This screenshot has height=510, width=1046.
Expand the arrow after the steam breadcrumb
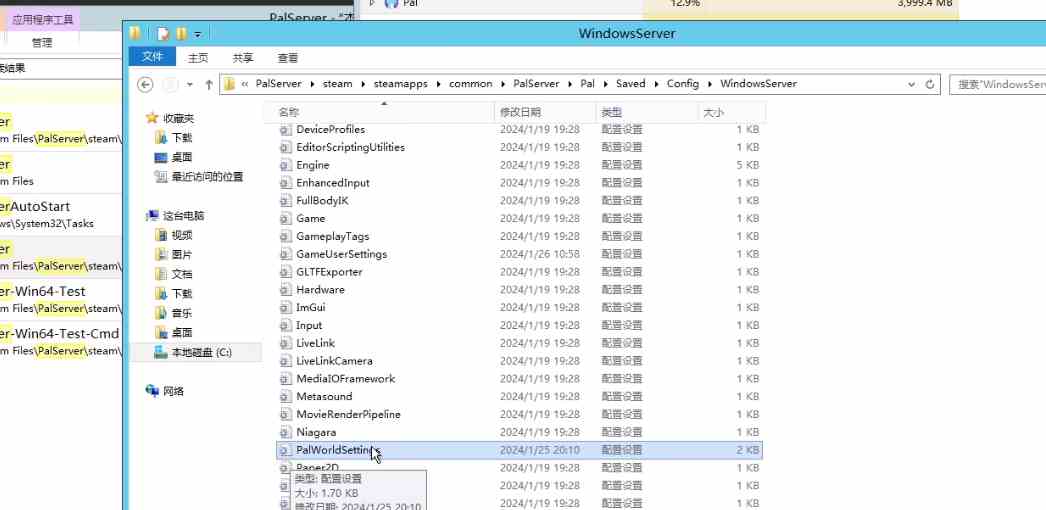tap(363, 84)
